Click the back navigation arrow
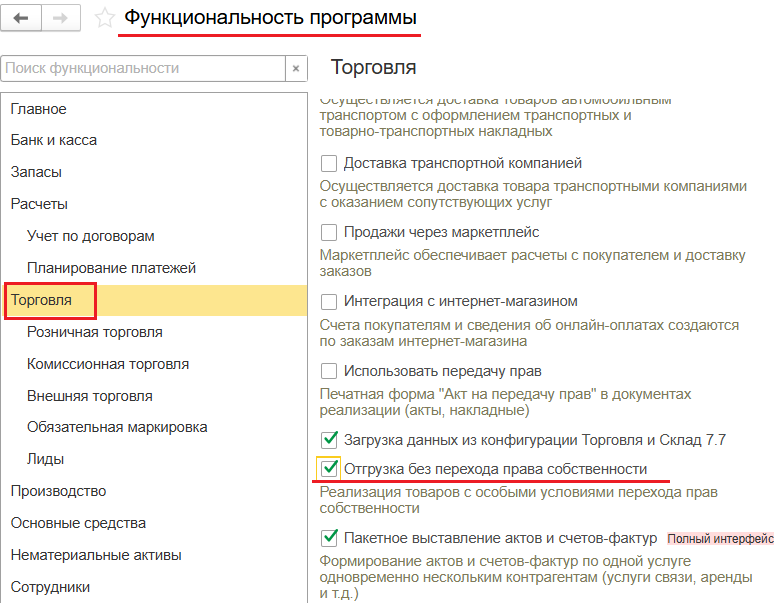778x603 pixels. [x=20, y=18]
